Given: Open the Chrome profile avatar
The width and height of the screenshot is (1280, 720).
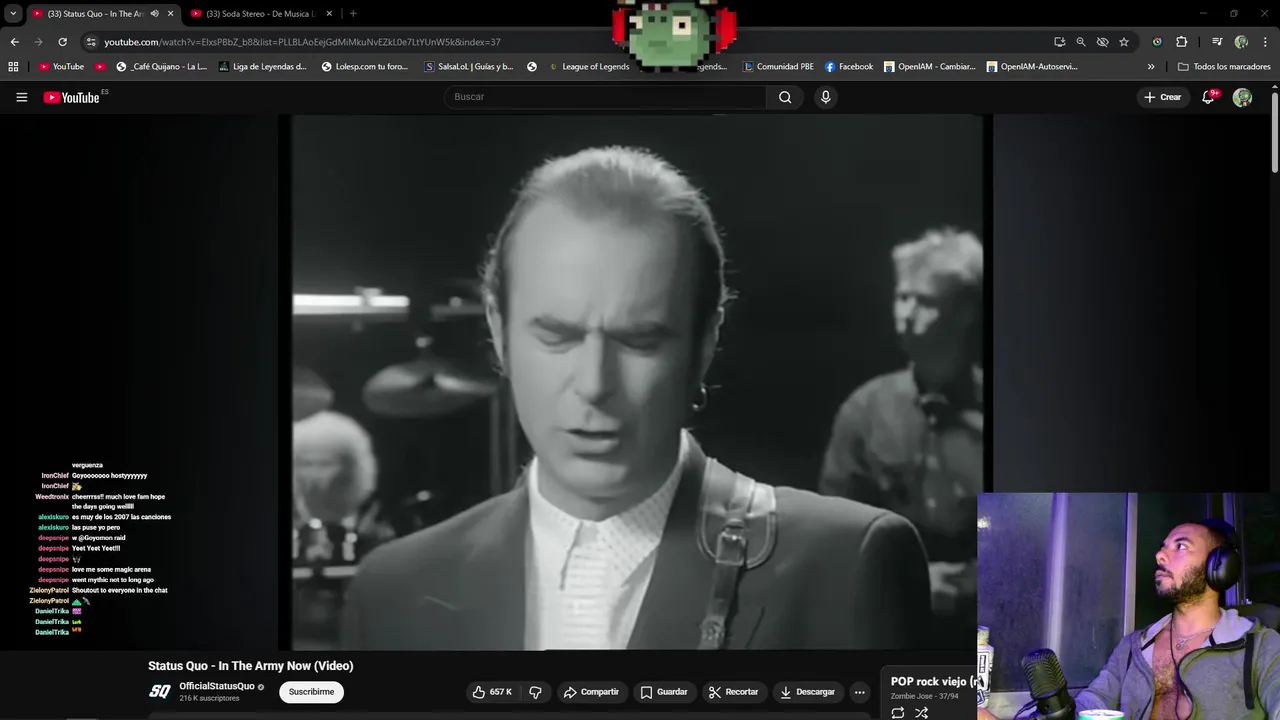Looking at the screenshot, I should click(1241, 42).
